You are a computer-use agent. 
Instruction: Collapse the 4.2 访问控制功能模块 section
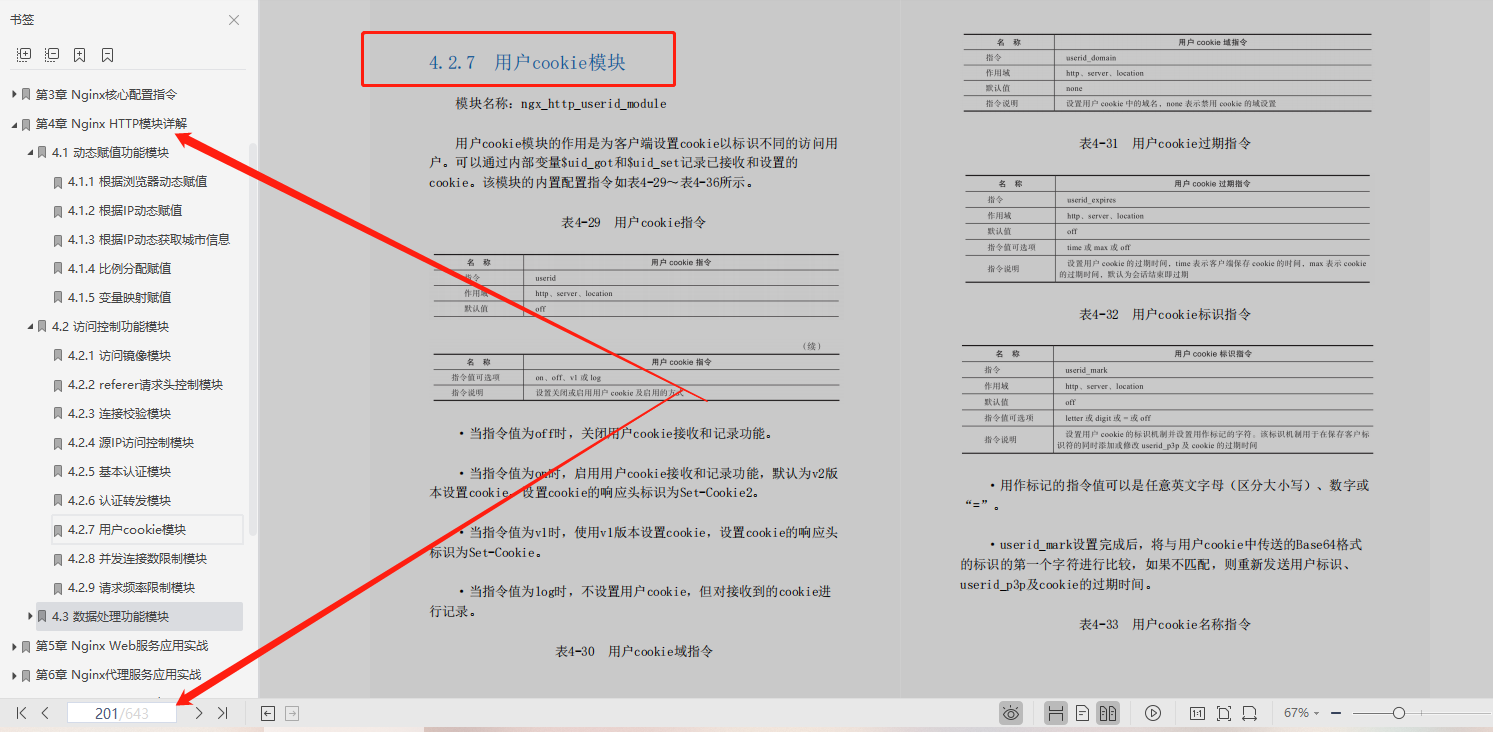click(30, 326)
